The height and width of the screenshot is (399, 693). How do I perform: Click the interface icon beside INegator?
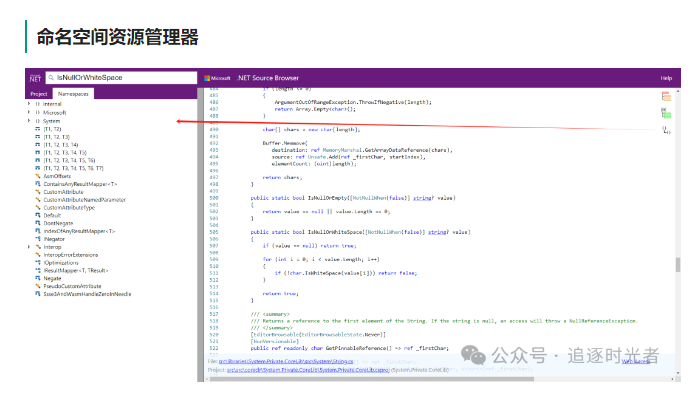[38, 239]
